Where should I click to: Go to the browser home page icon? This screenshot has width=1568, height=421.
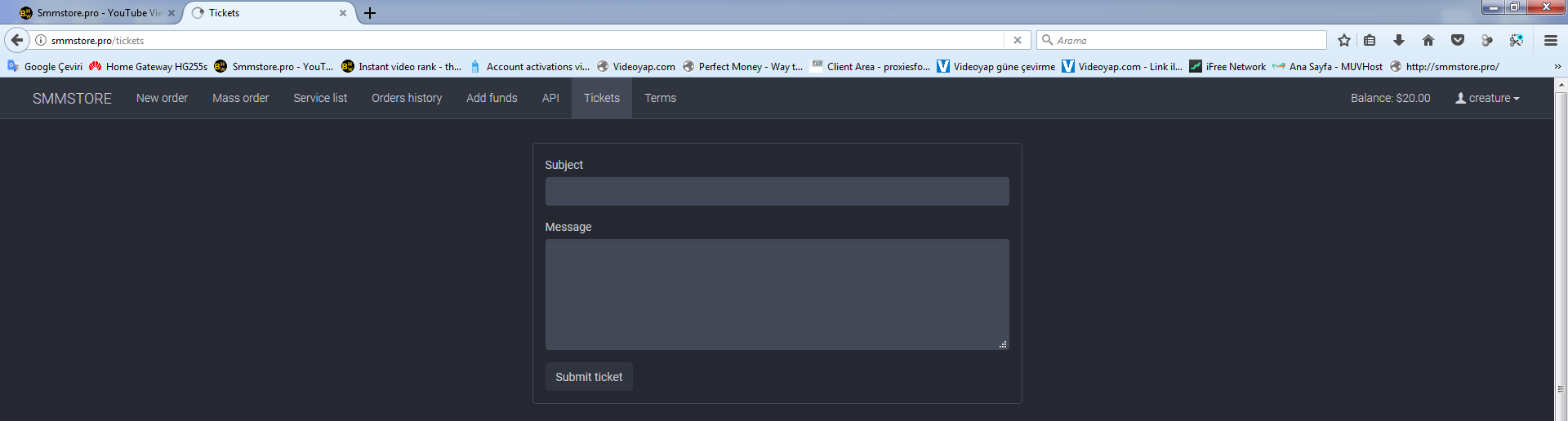click(1428, 40)
